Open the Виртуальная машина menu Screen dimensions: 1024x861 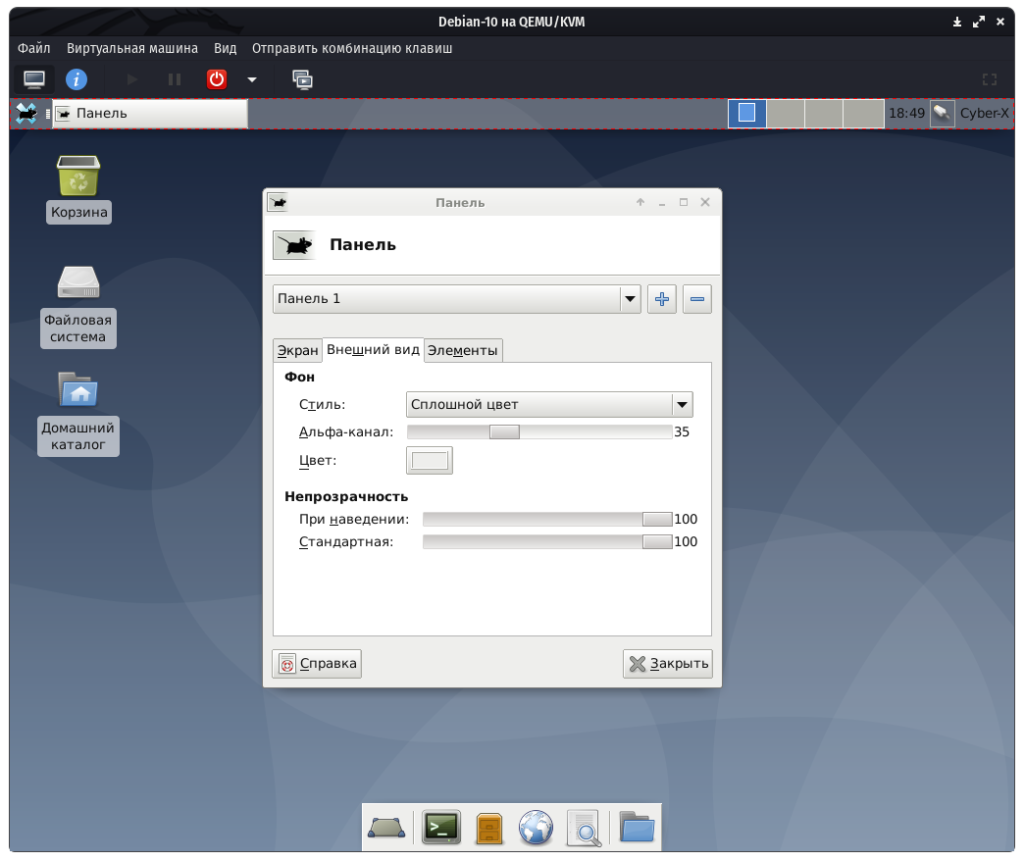(132, 48)
